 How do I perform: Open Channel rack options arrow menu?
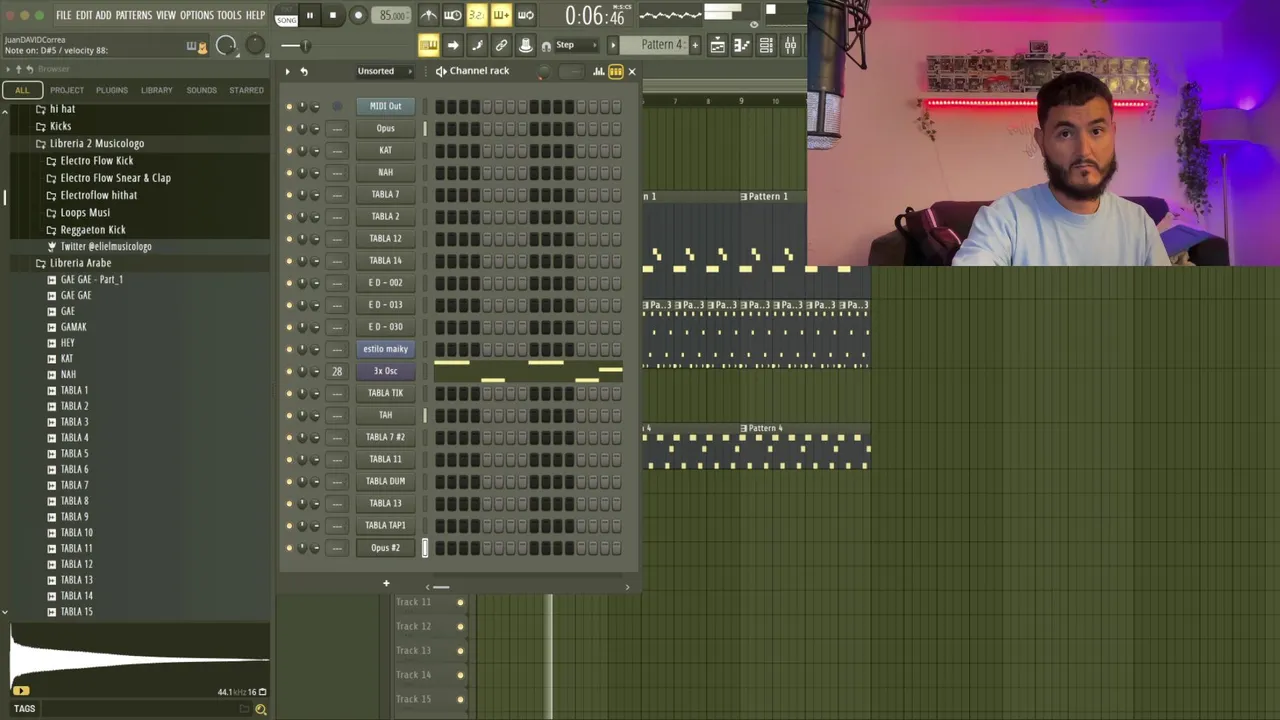(x=287, y=71)
